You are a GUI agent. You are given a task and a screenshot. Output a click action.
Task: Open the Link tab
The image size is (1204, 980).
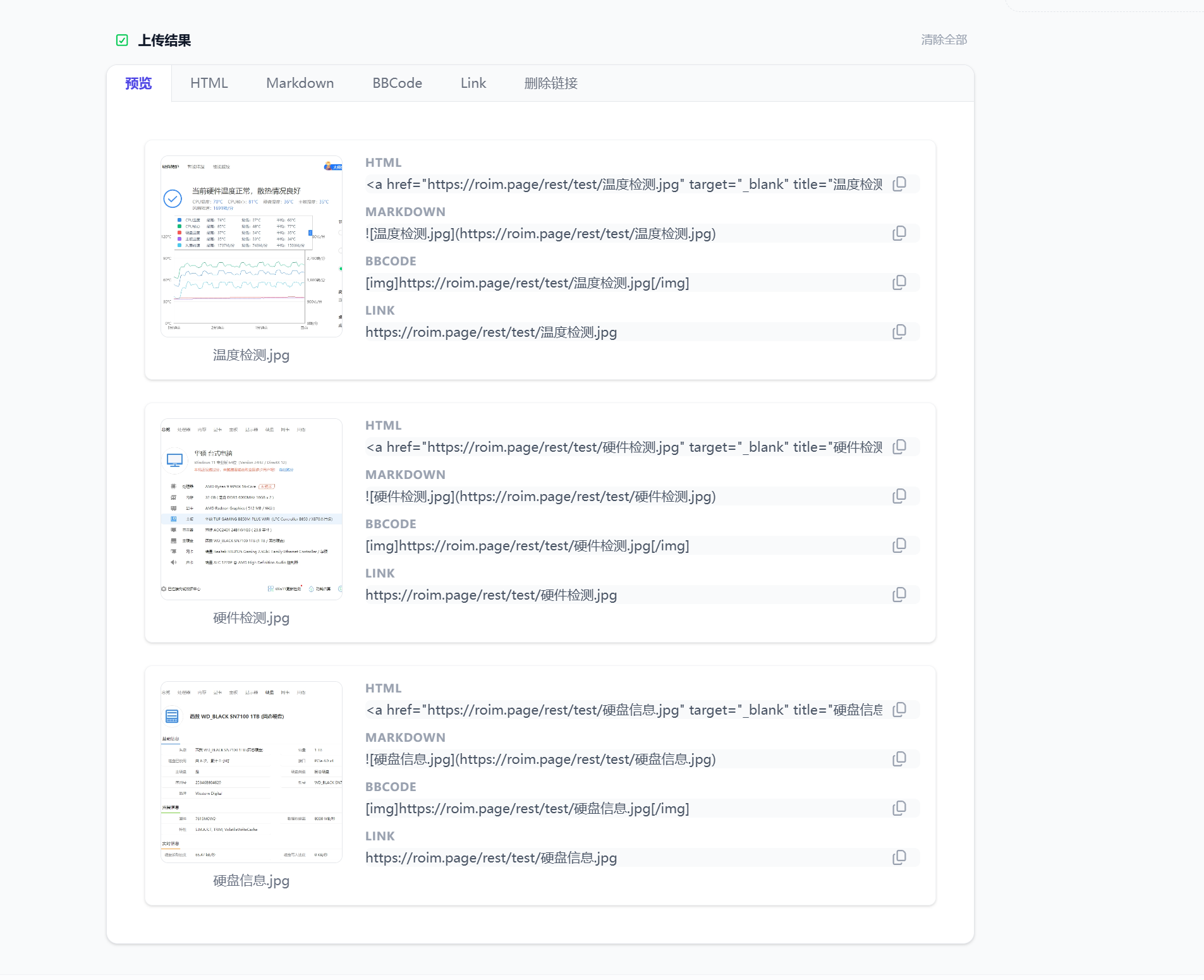[473, 83]
